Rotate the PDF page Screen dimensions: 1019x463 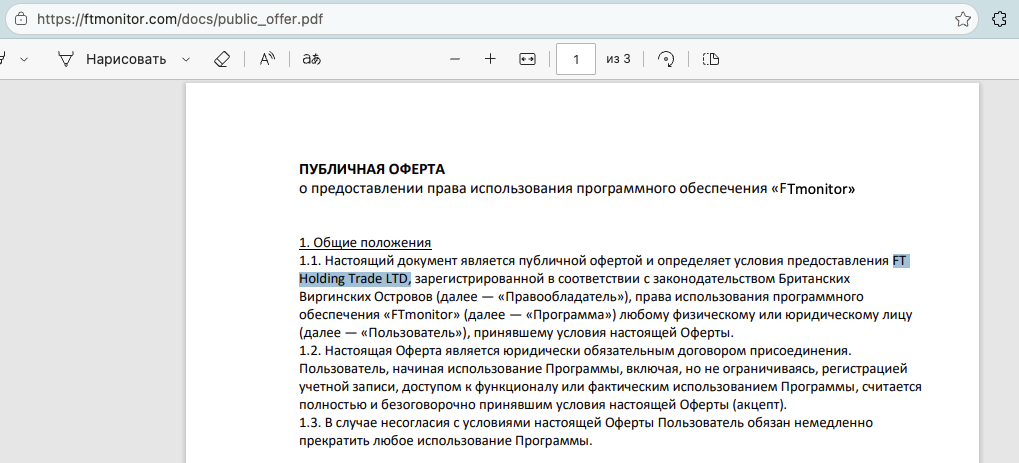(x=665, y=59)
